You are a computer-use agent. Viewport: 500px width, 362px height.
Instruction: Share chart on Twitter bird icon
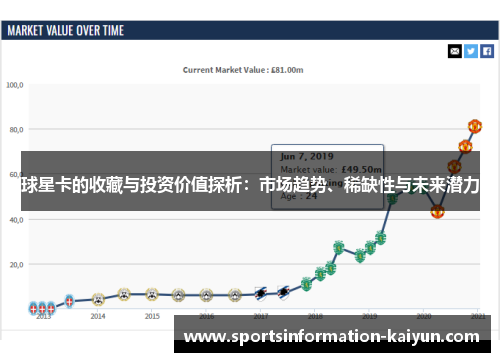(x=471, y=51)
